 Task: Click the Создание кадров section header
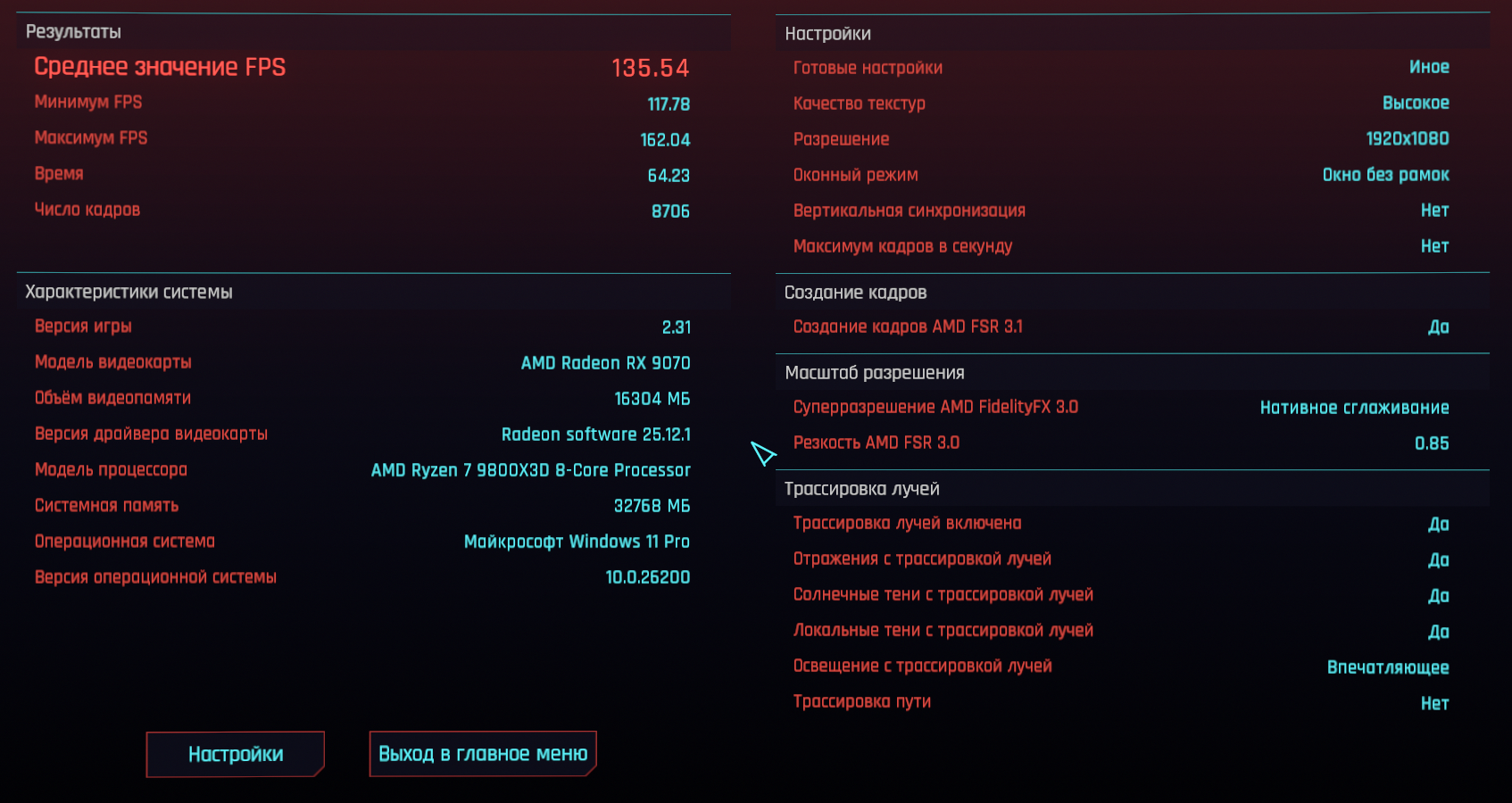click(x=855, y=293)
